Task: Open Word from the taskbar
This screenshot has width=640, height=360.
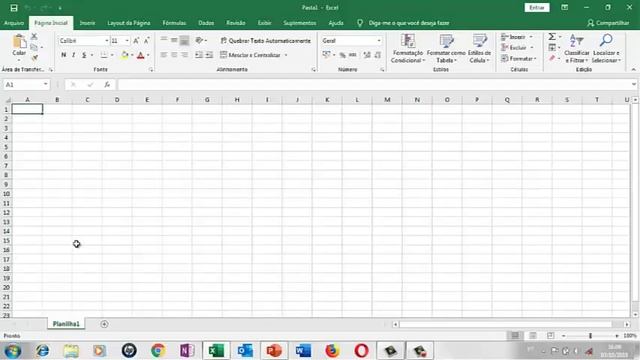Action: pyautogui.click(x=303, y=350)
